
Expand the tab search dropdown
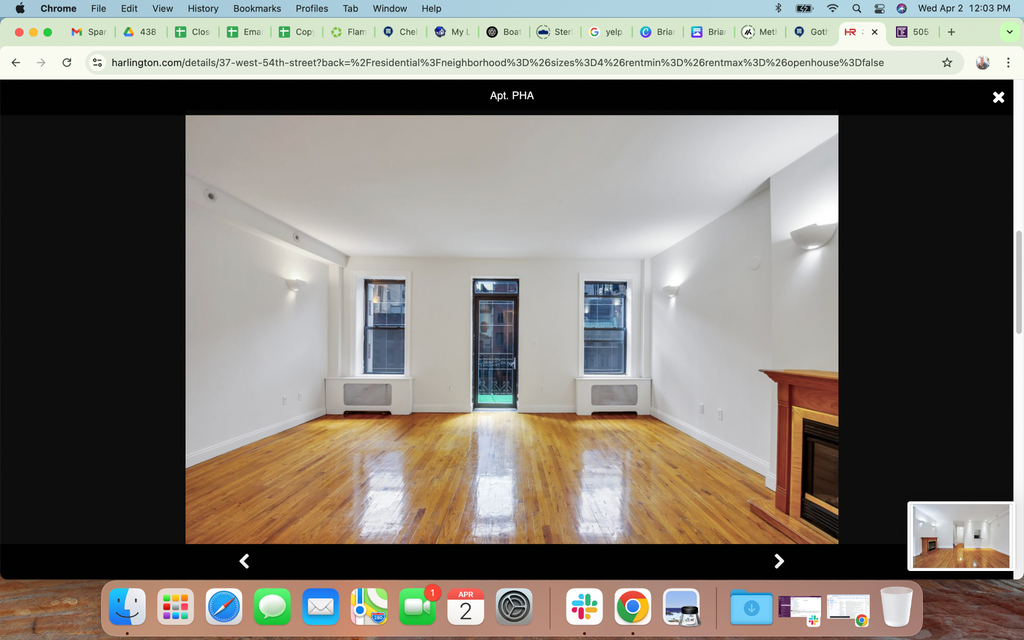pos(1009,32)
